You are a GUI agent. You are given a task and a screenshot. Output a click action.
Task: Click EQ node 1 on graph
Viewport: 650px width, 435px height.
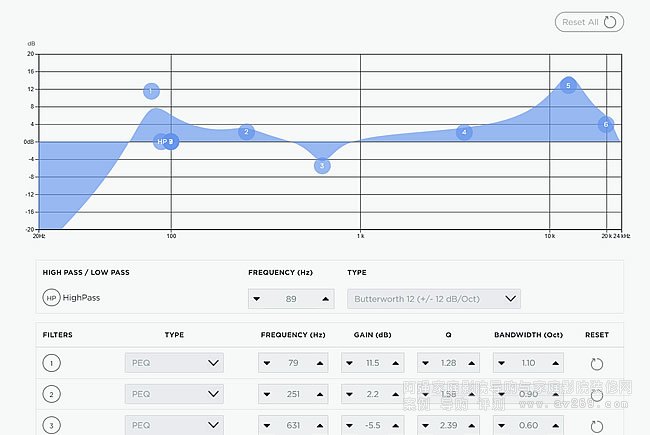151,91
